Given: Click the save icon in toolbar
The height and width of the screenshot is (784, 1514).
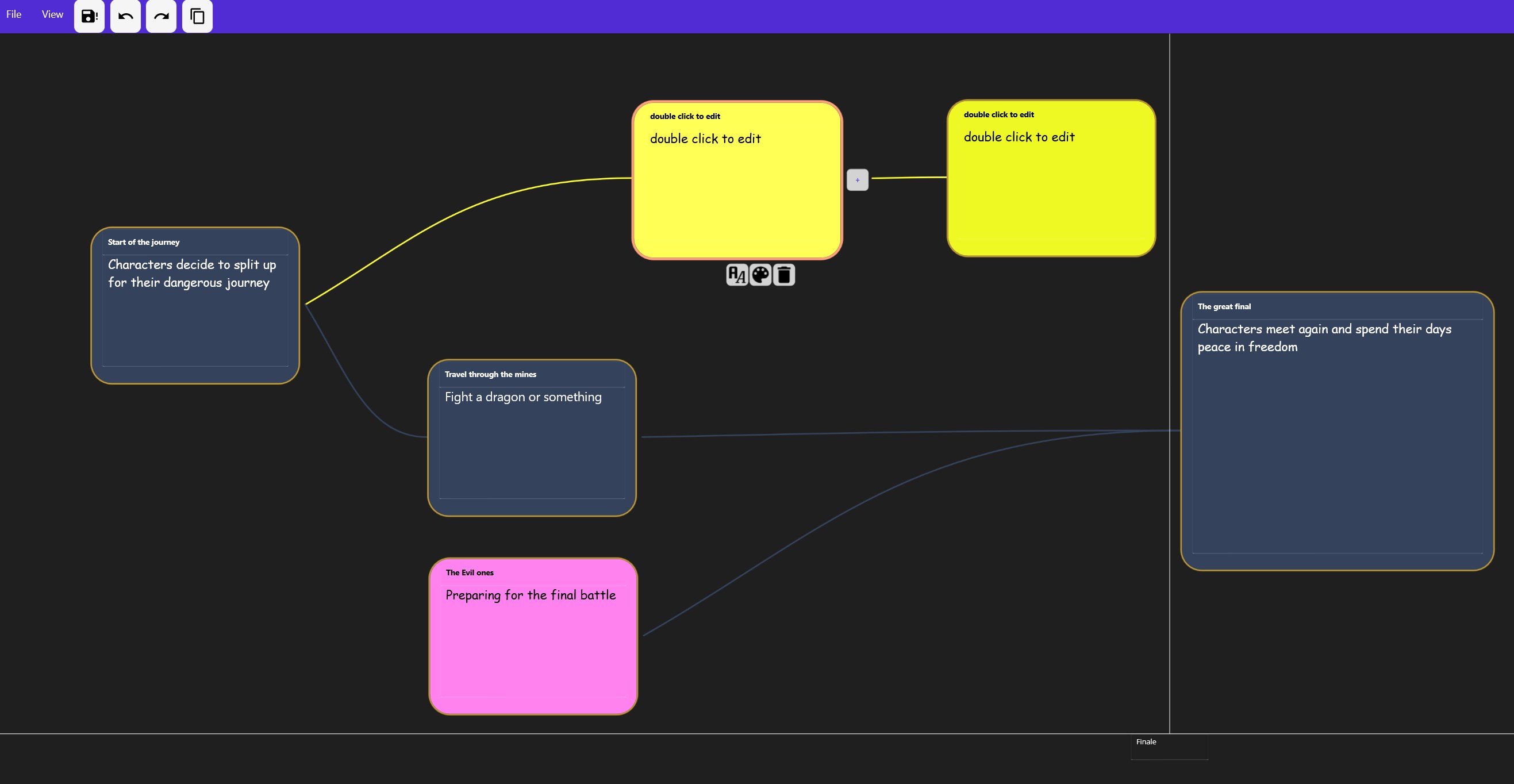Looking at the screenshot, I should click(89, 16).
